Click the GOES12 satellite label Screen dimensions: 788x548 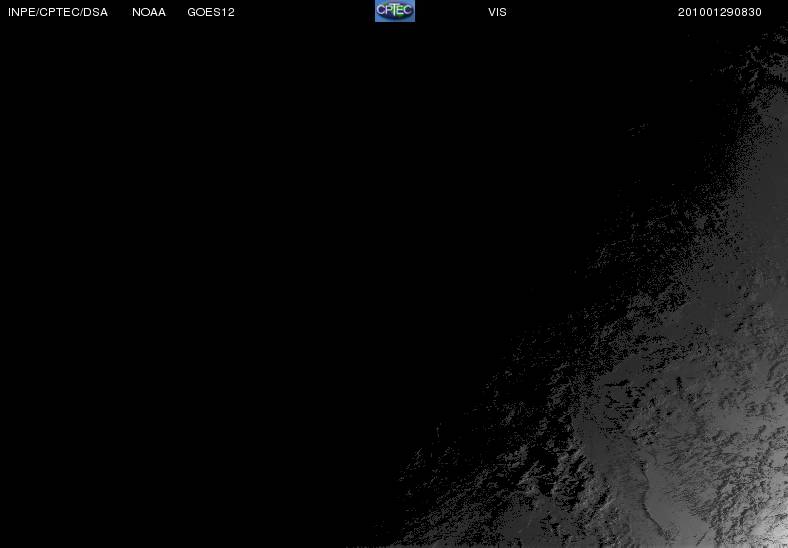(x=211, y=12)
